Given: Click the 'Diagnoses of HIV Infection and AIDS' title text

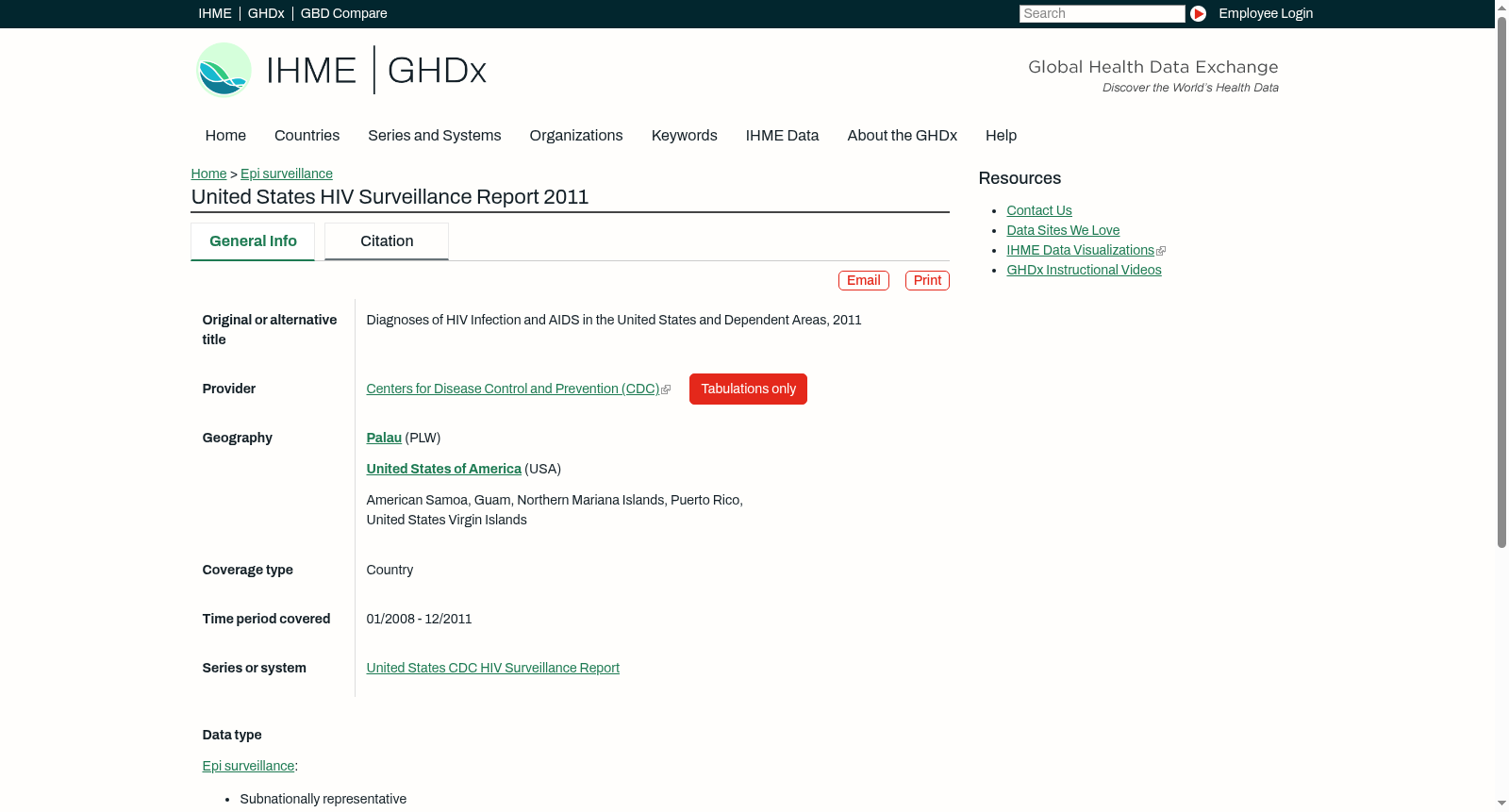Looking at the screenshot, I should coord(614,320).
